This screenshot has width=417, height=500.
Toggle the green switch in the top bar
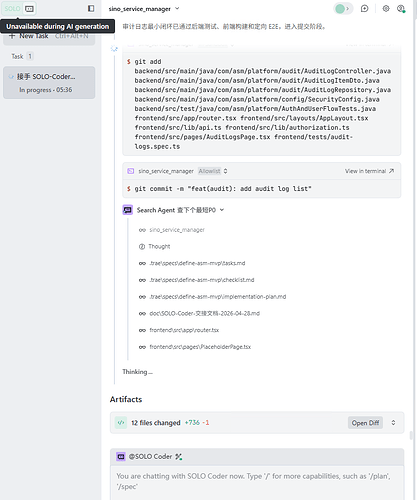pyautogui.click(x=343, y=9)
